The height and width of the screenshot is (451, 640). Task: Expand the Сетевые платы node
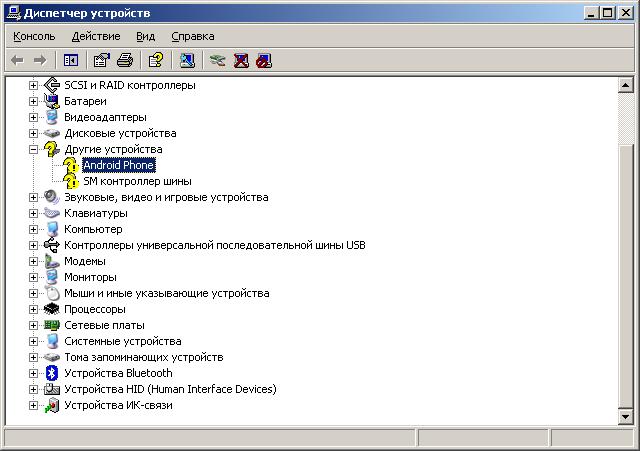[33, 325]
